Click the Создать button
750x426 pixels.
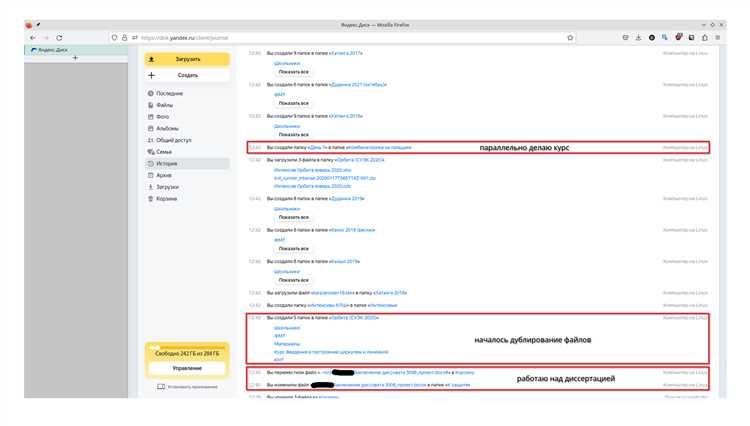[x=187, y=75]
